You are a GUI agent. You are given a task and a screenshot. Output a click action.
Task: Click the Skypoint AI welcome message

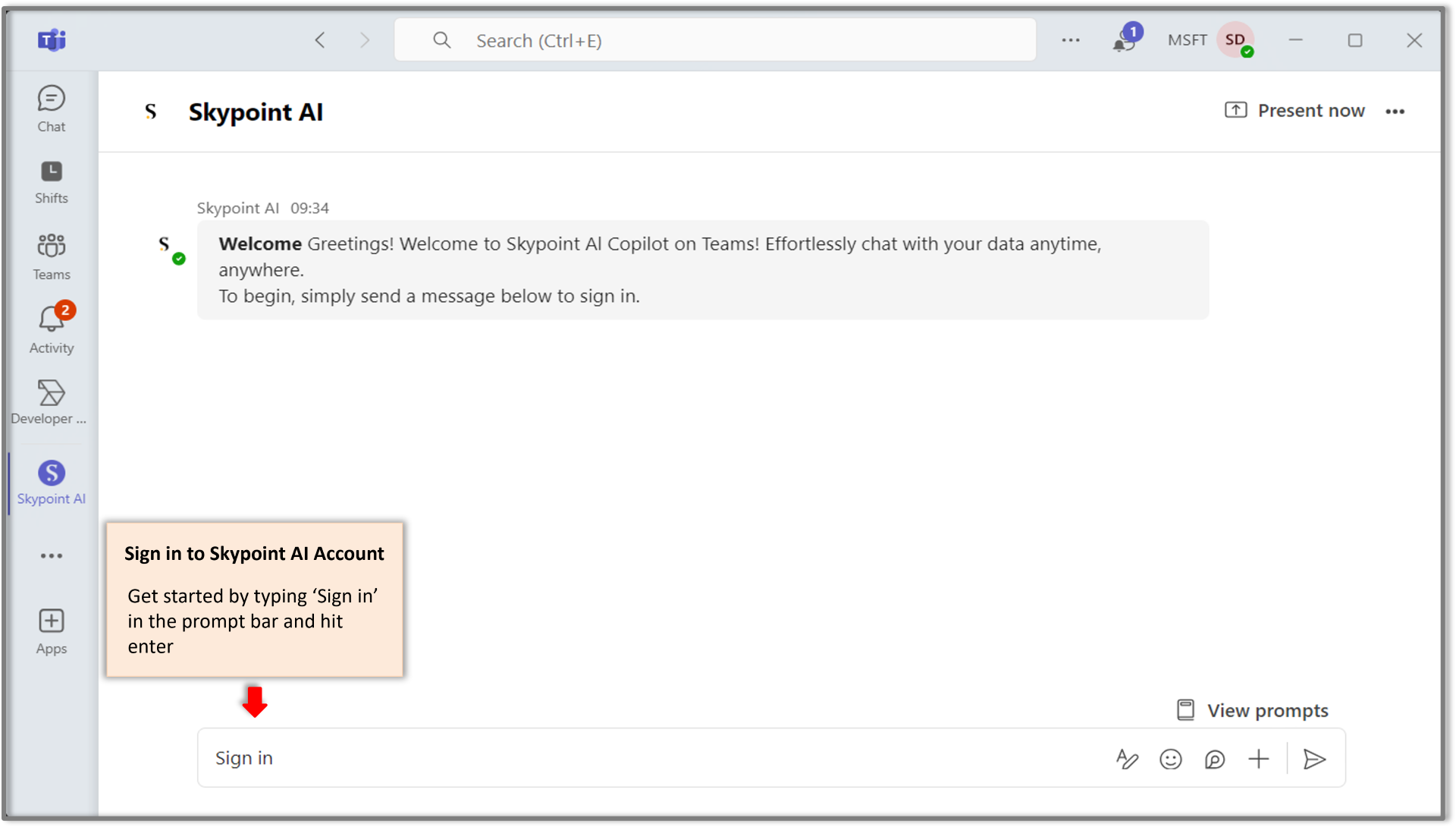(702, 270)
